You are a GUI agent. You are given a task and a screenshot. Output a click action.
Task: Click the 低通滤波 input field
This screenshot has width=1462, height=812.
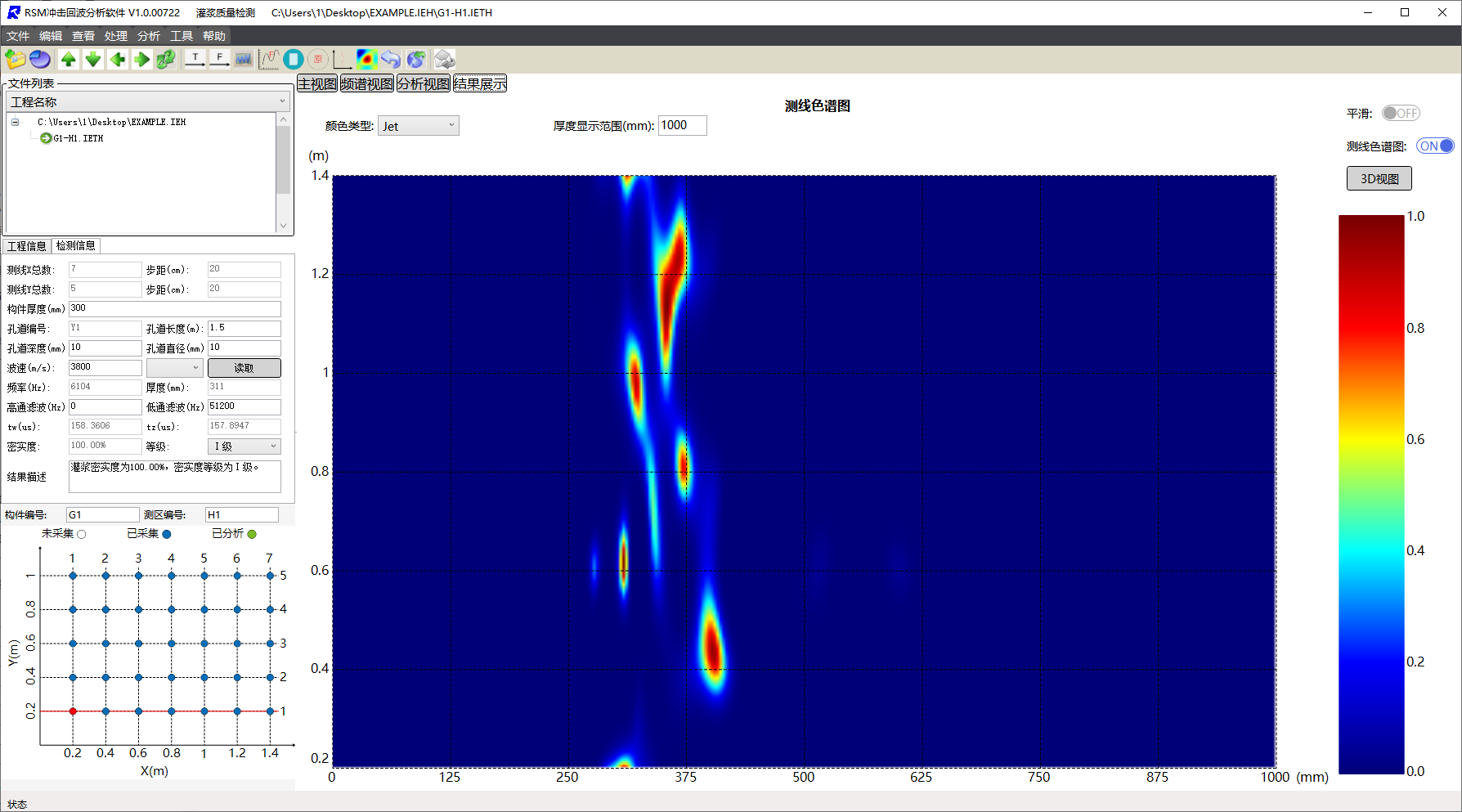(x=244, y=407)
